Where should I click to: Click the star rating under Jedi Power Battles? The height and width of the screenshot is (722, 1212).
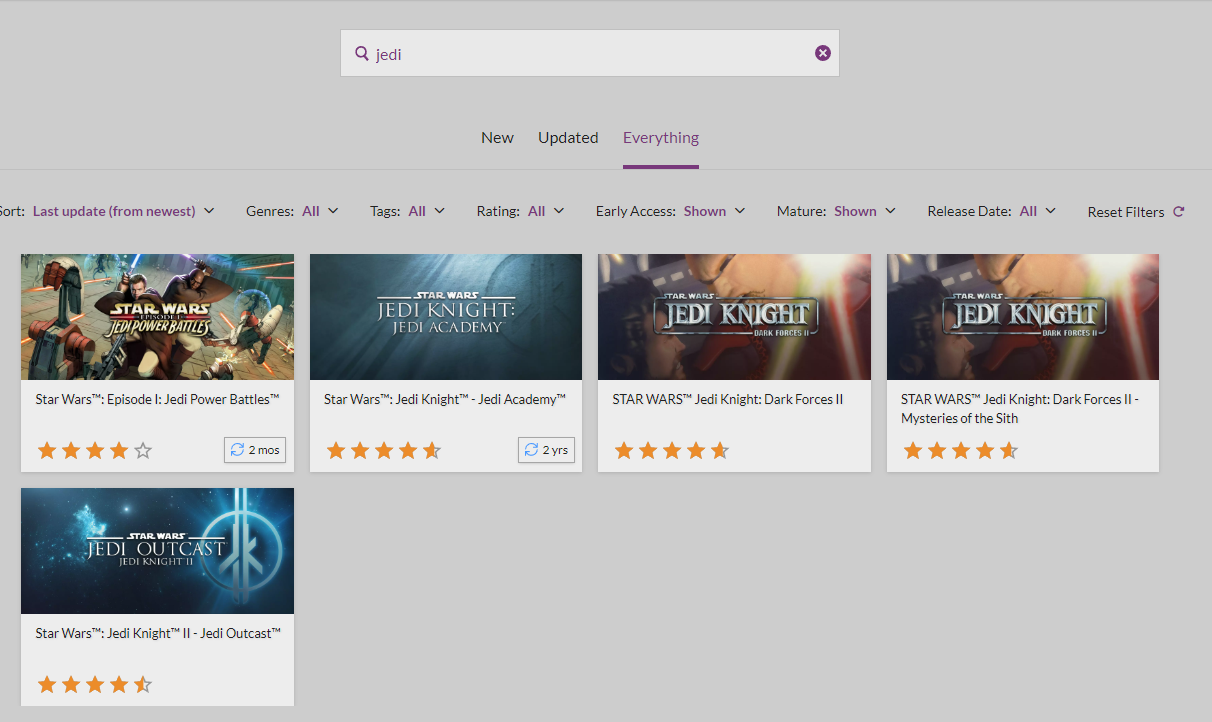[x=95, y=451]
